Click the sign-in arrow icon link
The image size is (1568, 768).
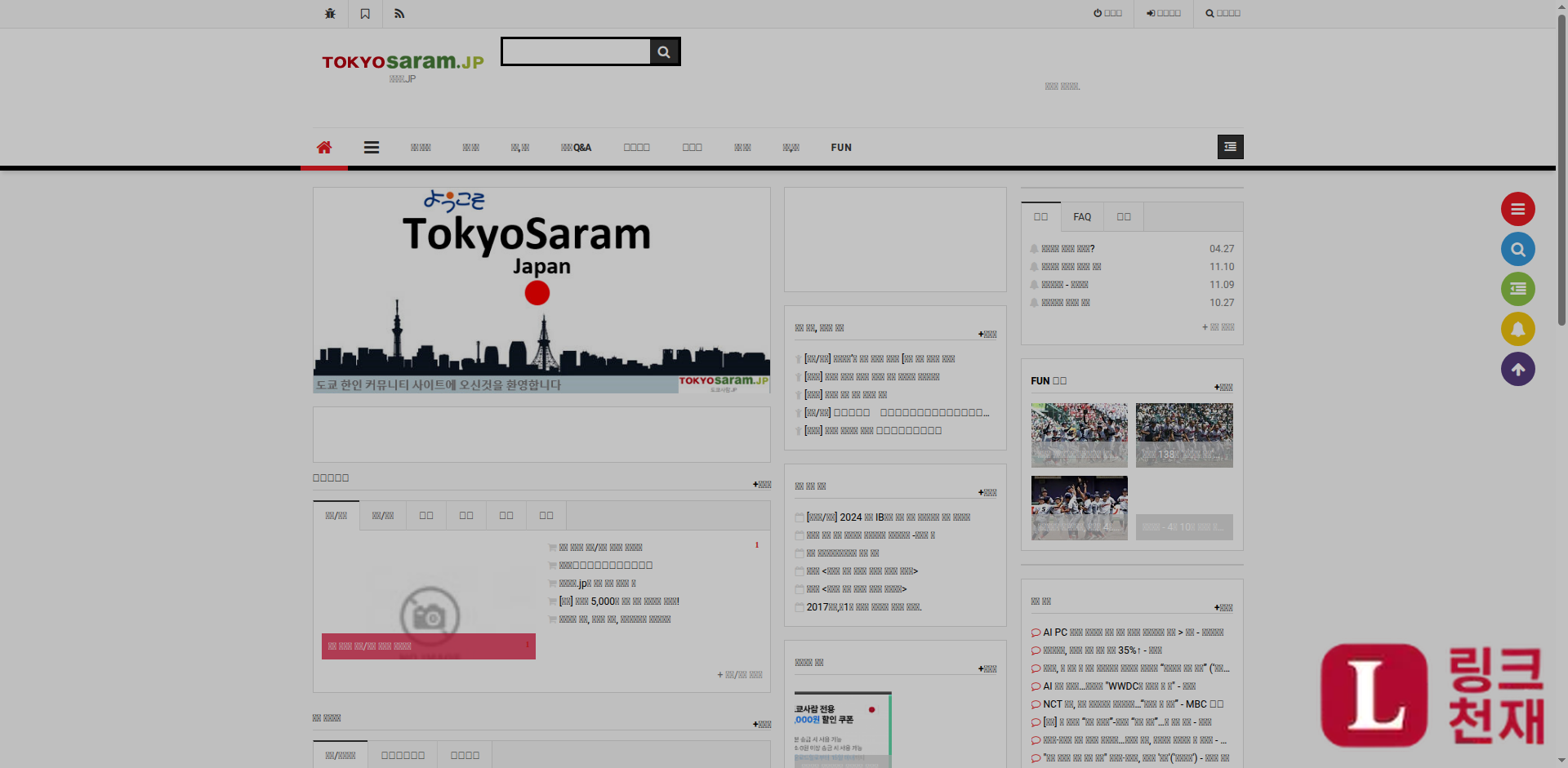[x=1163, y=13]
